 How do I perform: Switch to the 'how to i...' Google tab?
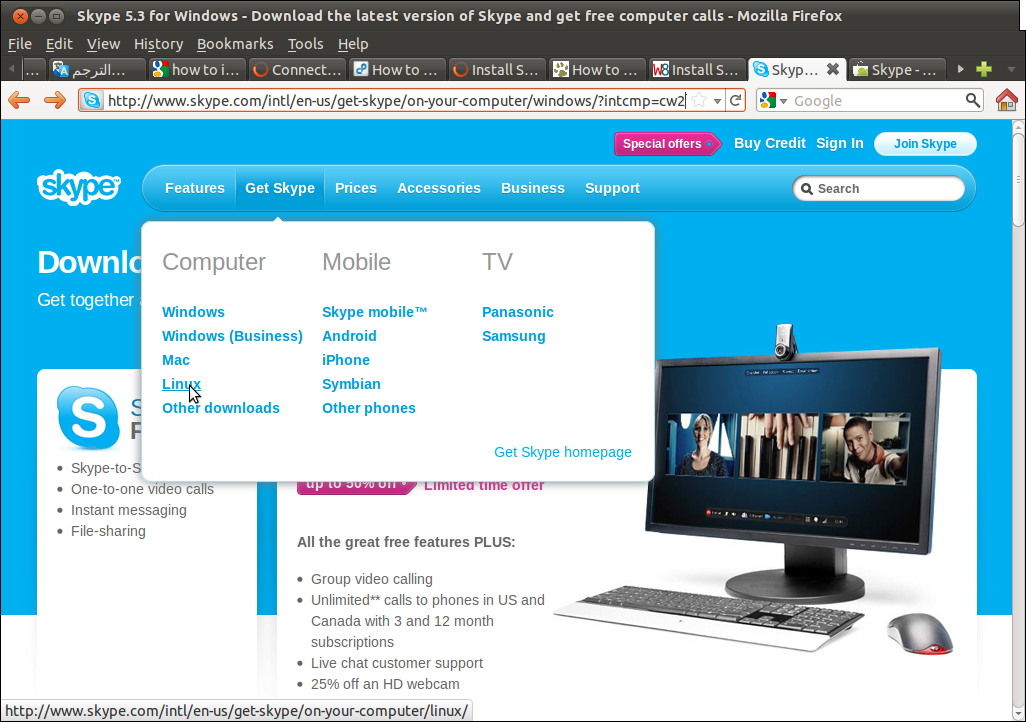click(x=197, y=69)
